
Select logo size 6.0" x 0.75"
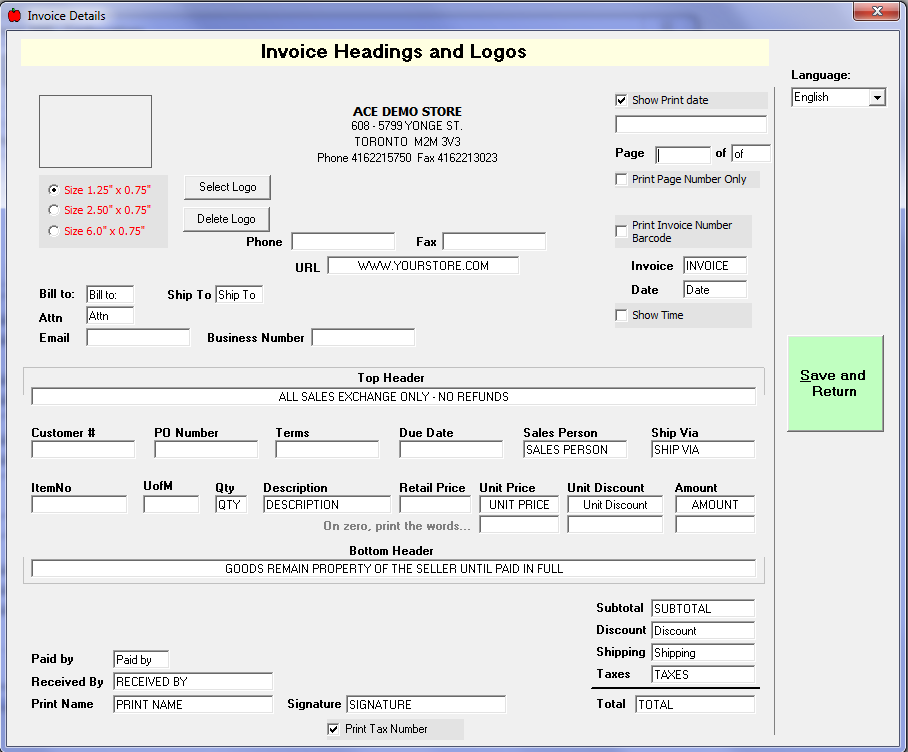pos(54,231)
